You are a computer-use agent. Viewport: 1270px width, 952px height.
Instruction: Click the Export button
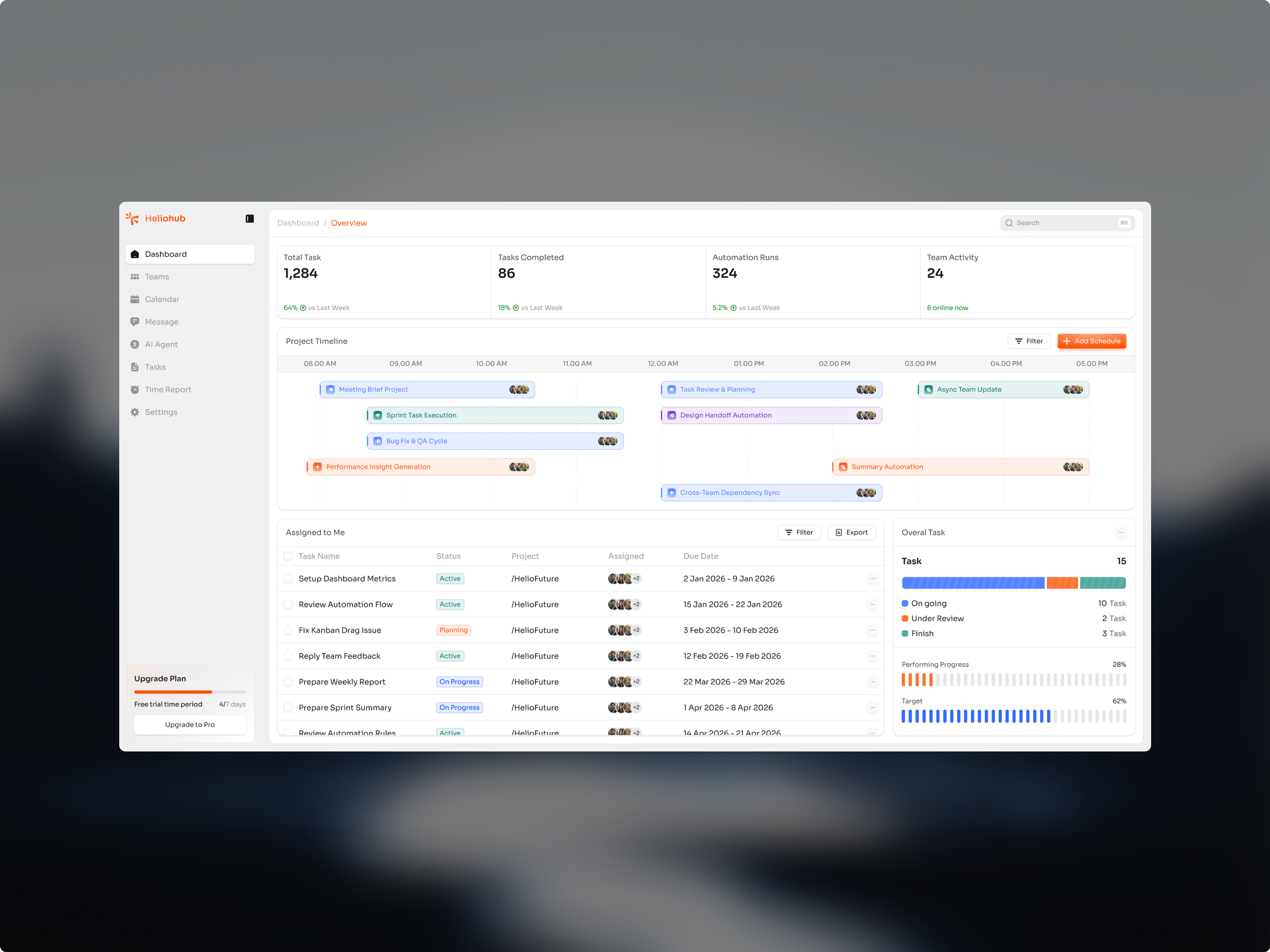pyautogui.click(x=851, y=533)
